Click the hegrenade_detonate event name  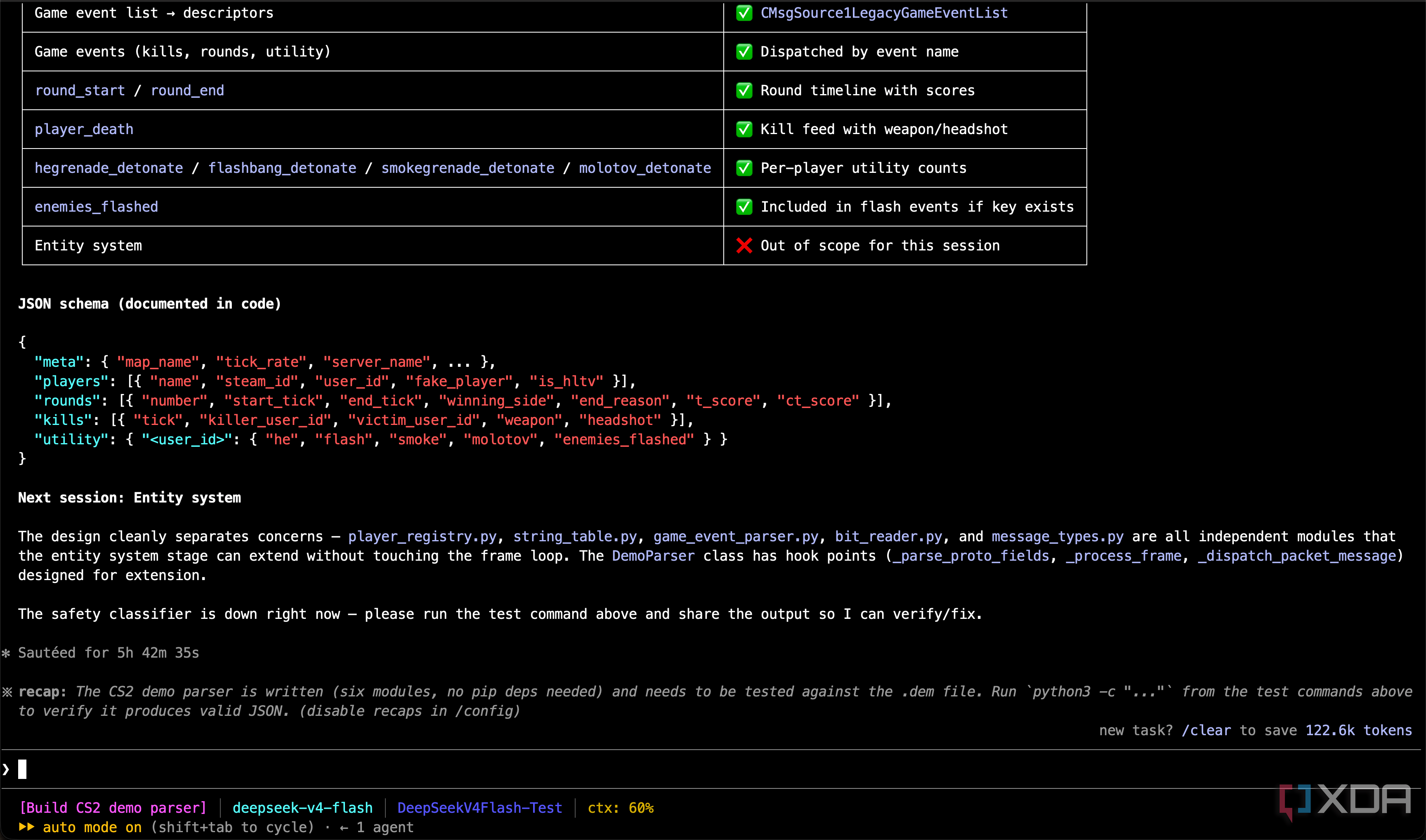pos(109,168)
